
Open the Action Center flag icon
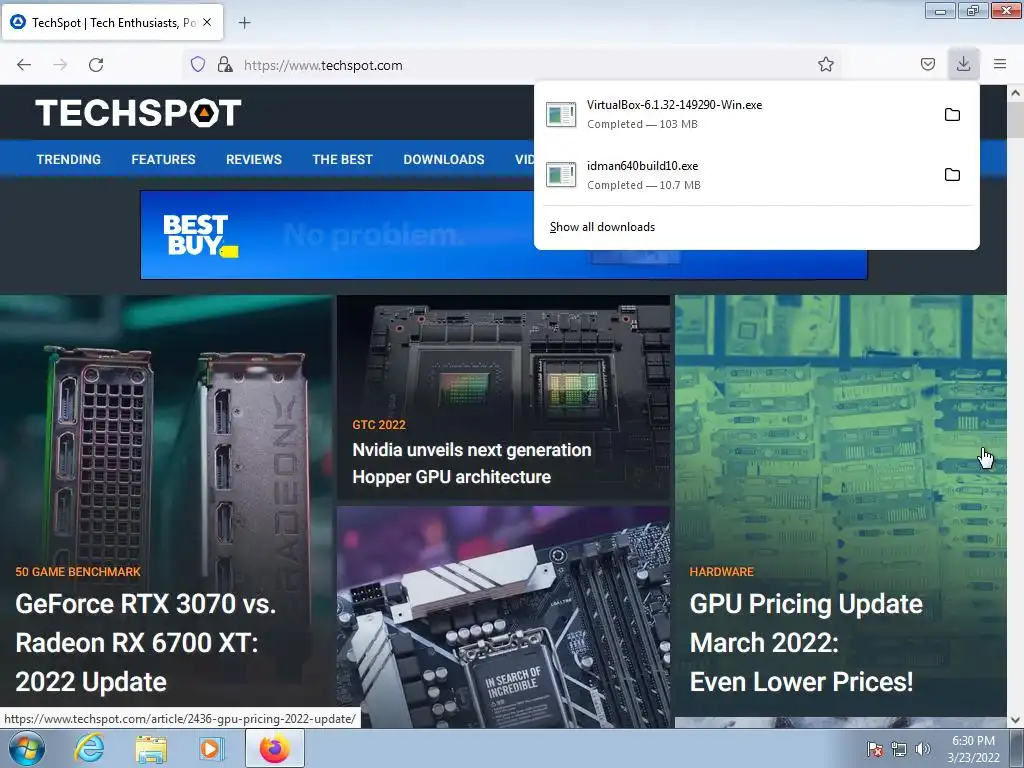(874, 749)
